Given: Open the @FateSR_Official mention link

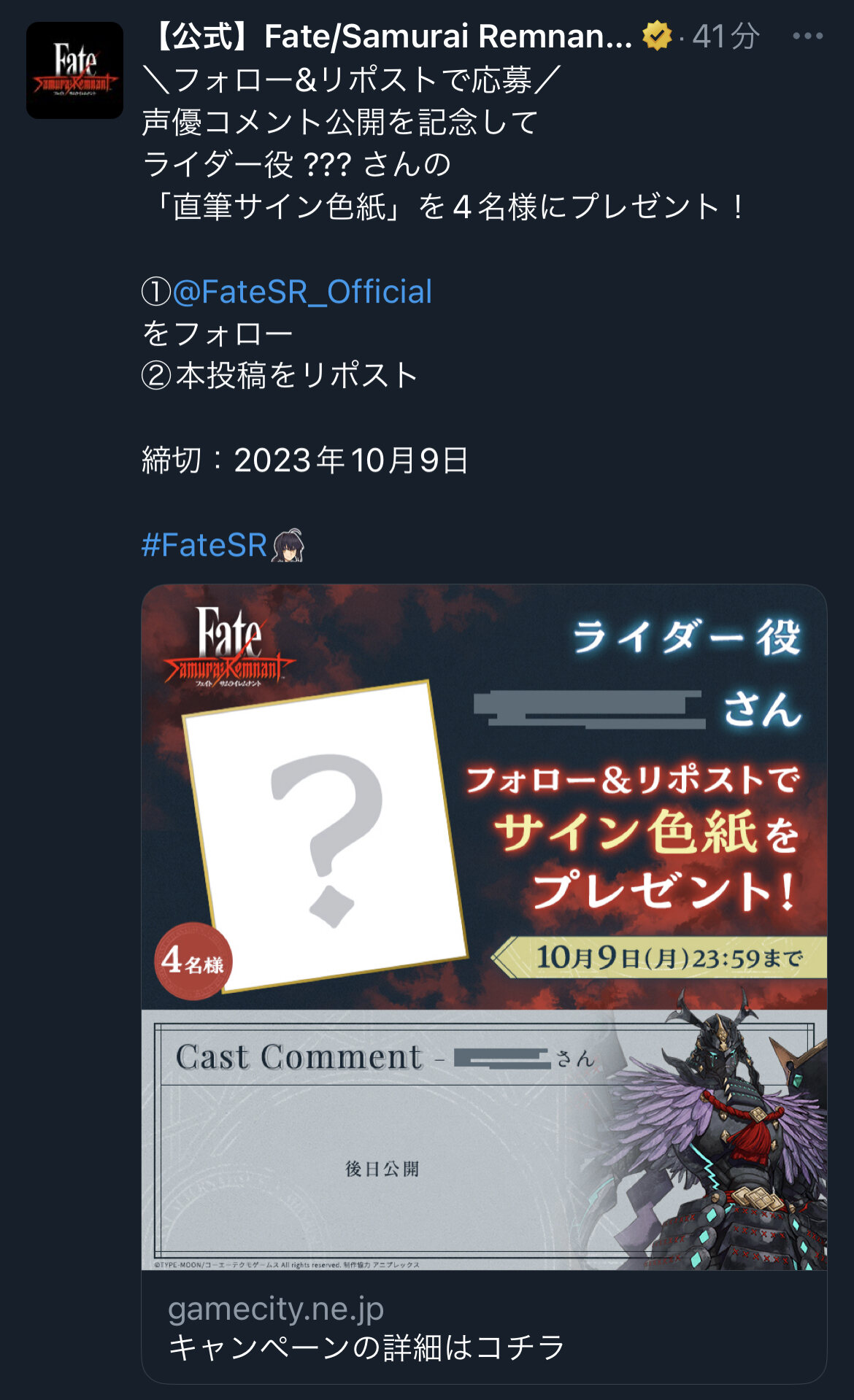Looking at the screenshot, I should tap(302, 292).
